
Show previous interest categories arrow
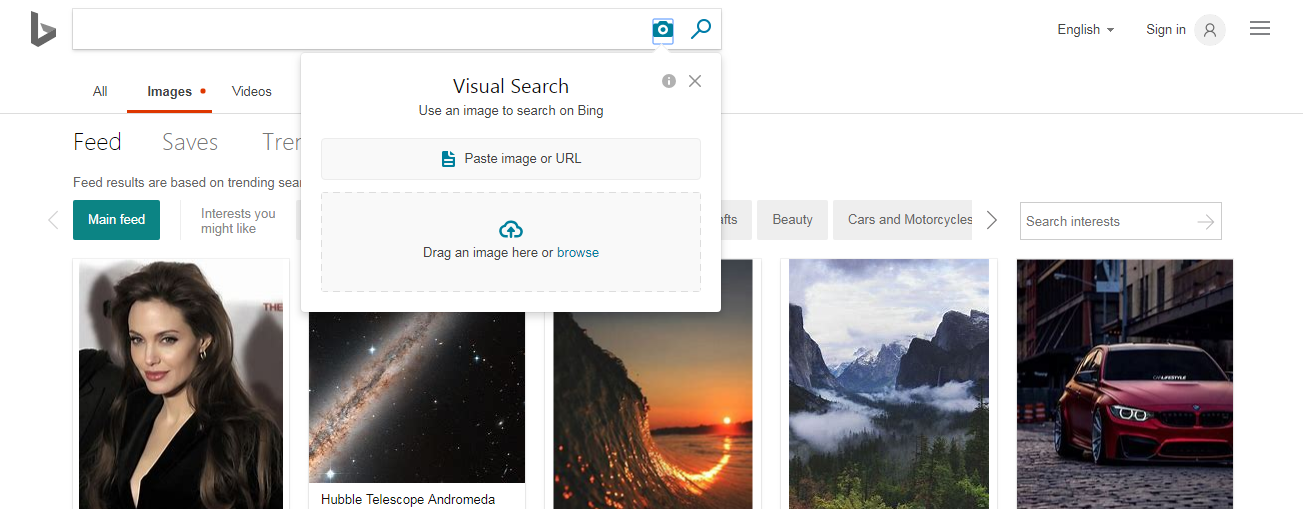tap(53, 220)
